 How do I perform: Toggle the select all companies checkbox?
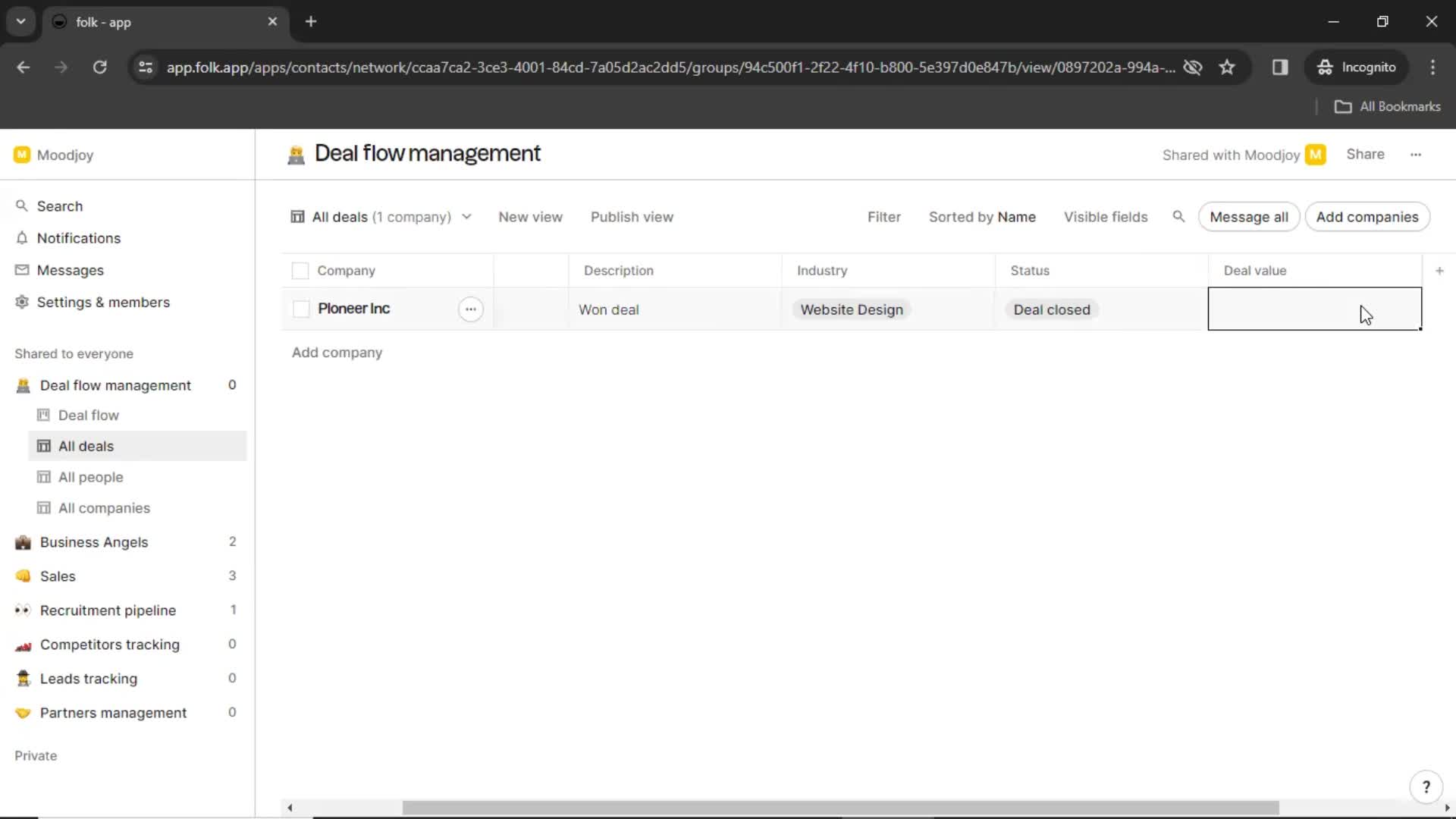(x=300, y=270)
